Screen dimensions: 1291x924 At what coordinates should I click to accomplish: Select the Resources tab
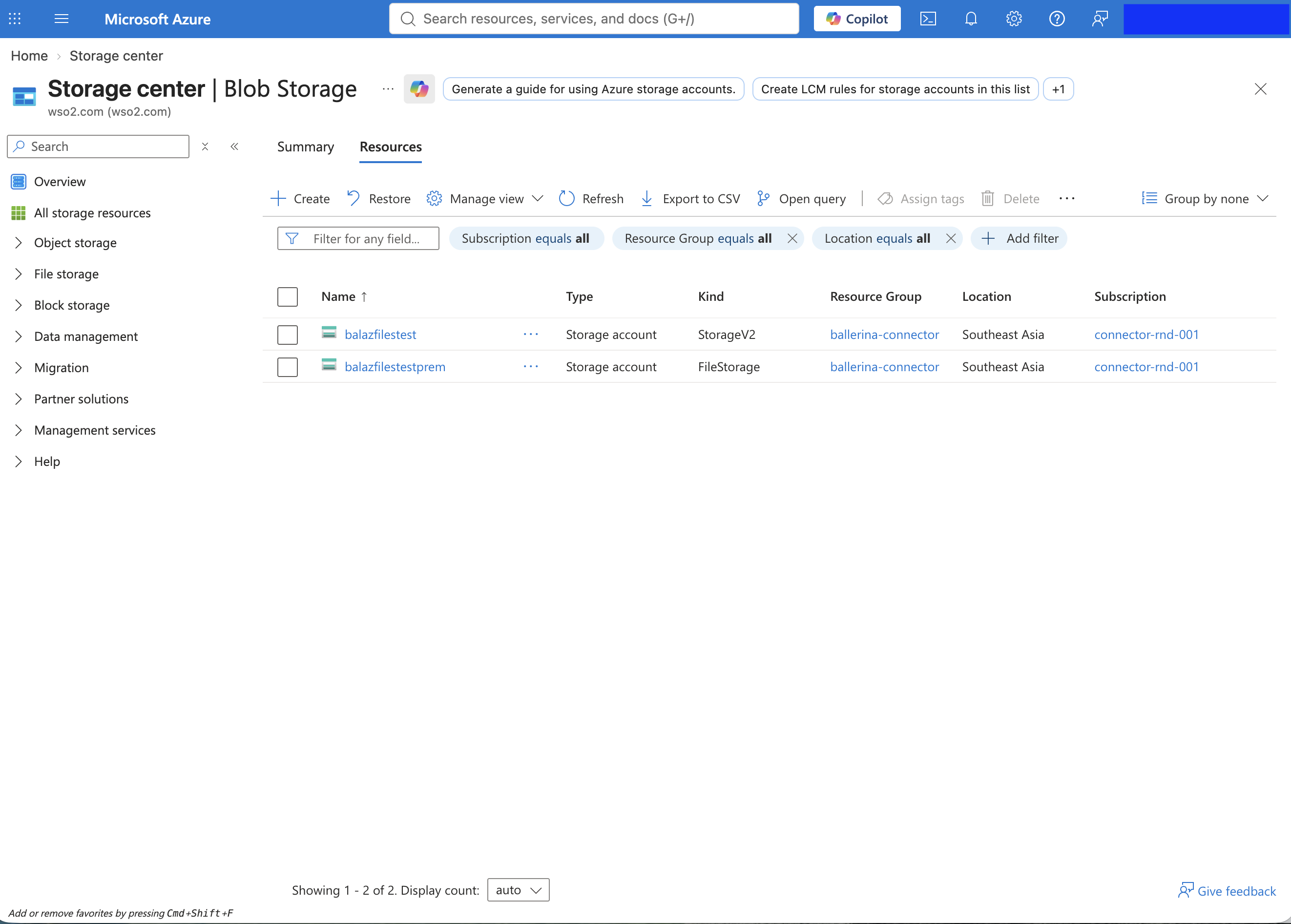pos(391,147)
